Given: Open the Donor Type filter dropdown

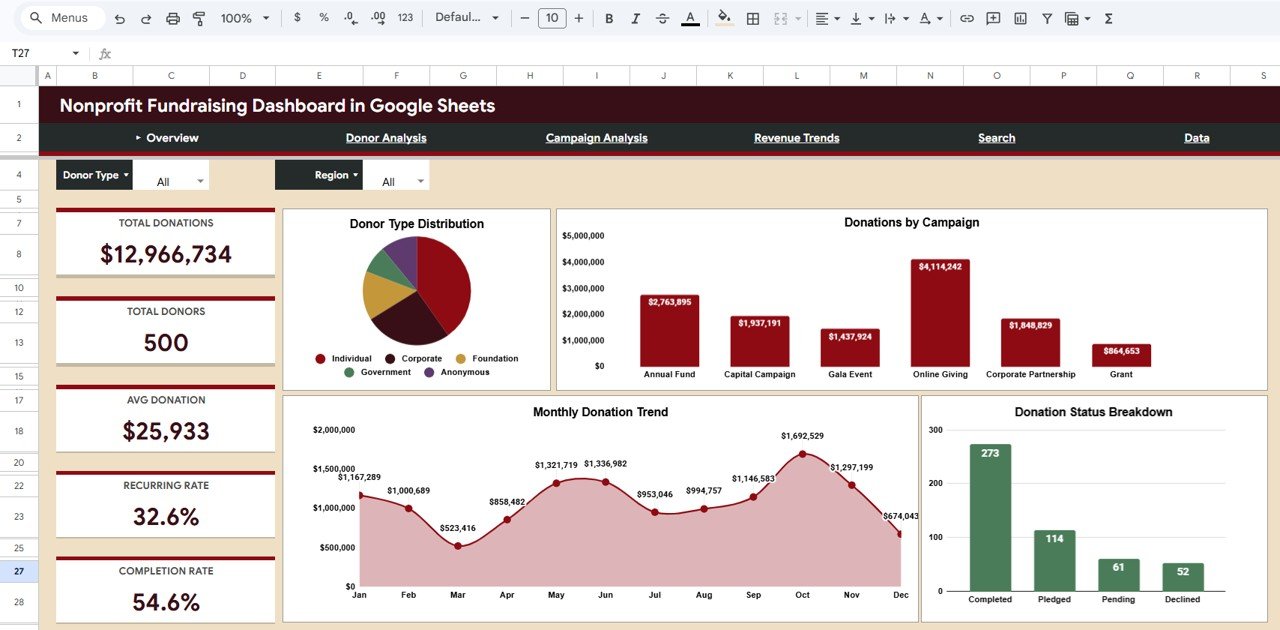Looking at the screenshot, I should coord(94,174).
